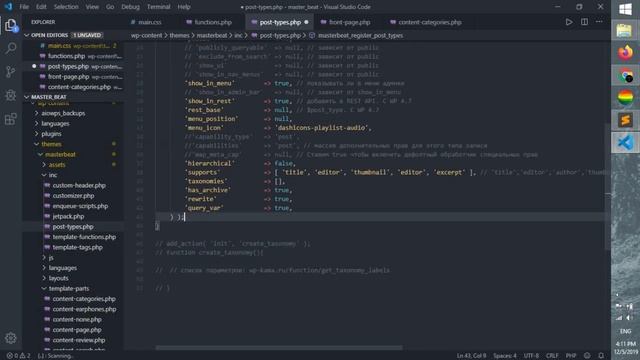
Task: Click the Run play icon in editor toolbar
Action: coord(569,22)
